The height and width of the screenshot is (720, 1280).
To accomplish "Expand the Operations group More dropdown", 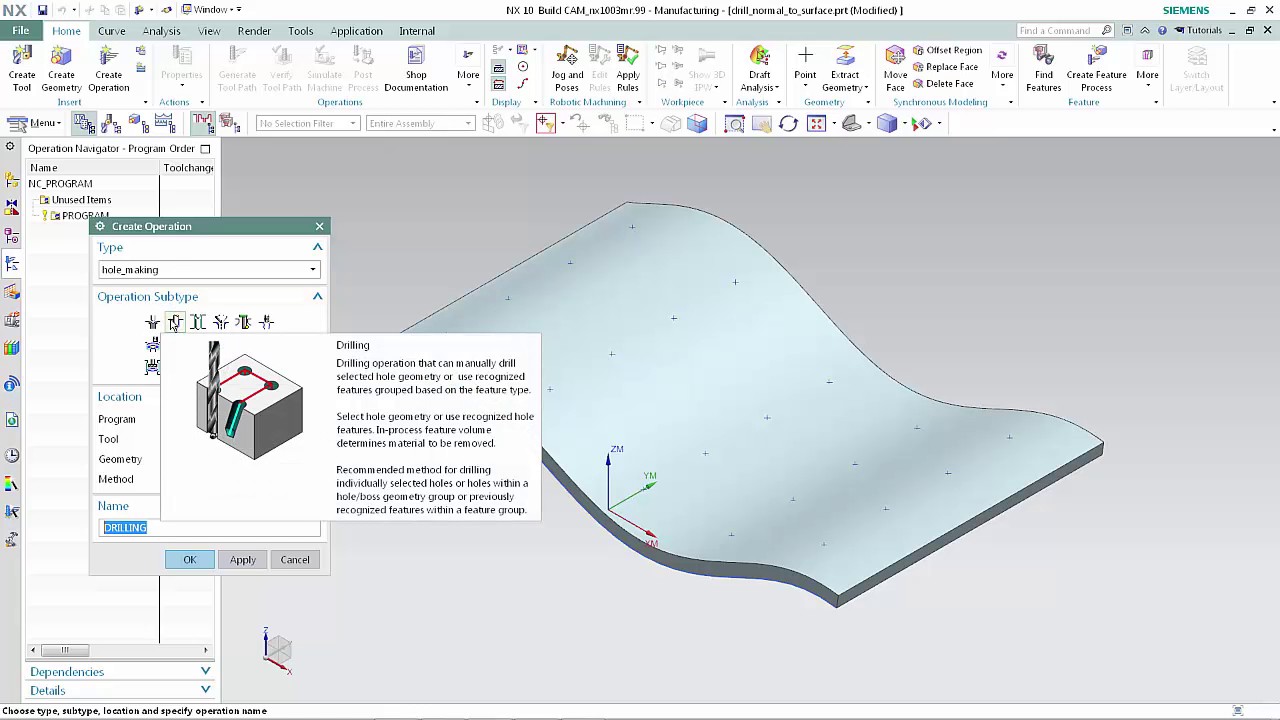I will pyautogui.click(x=468, y=68).
